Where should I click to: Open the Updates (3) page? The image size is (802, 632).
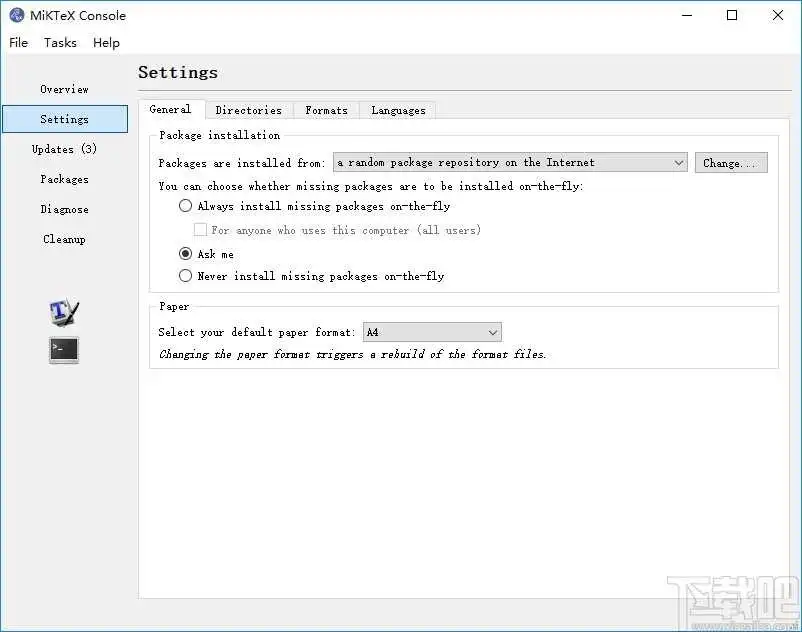(x=64, y=149)
